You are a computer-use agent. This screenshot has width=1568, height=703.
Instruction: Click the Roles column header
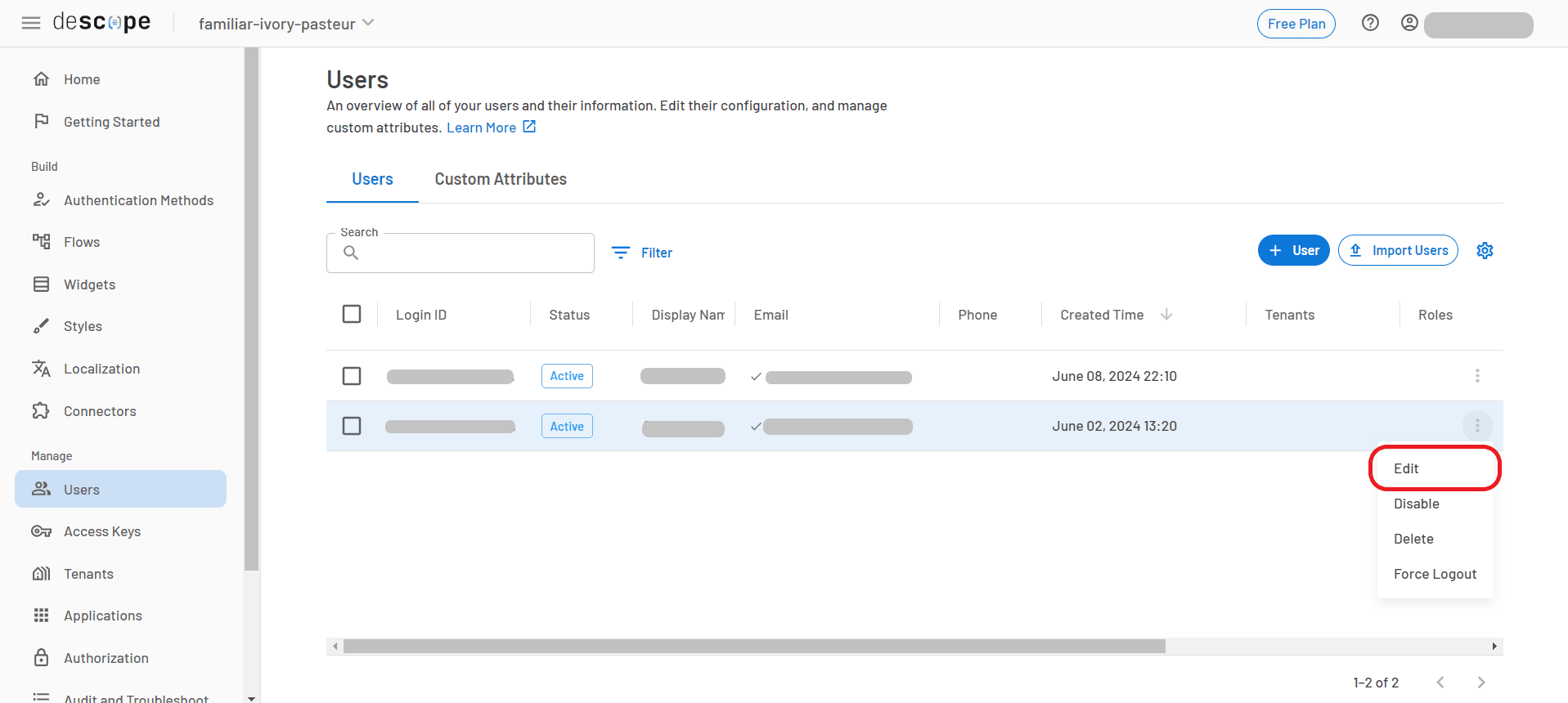coord(1435,315)
